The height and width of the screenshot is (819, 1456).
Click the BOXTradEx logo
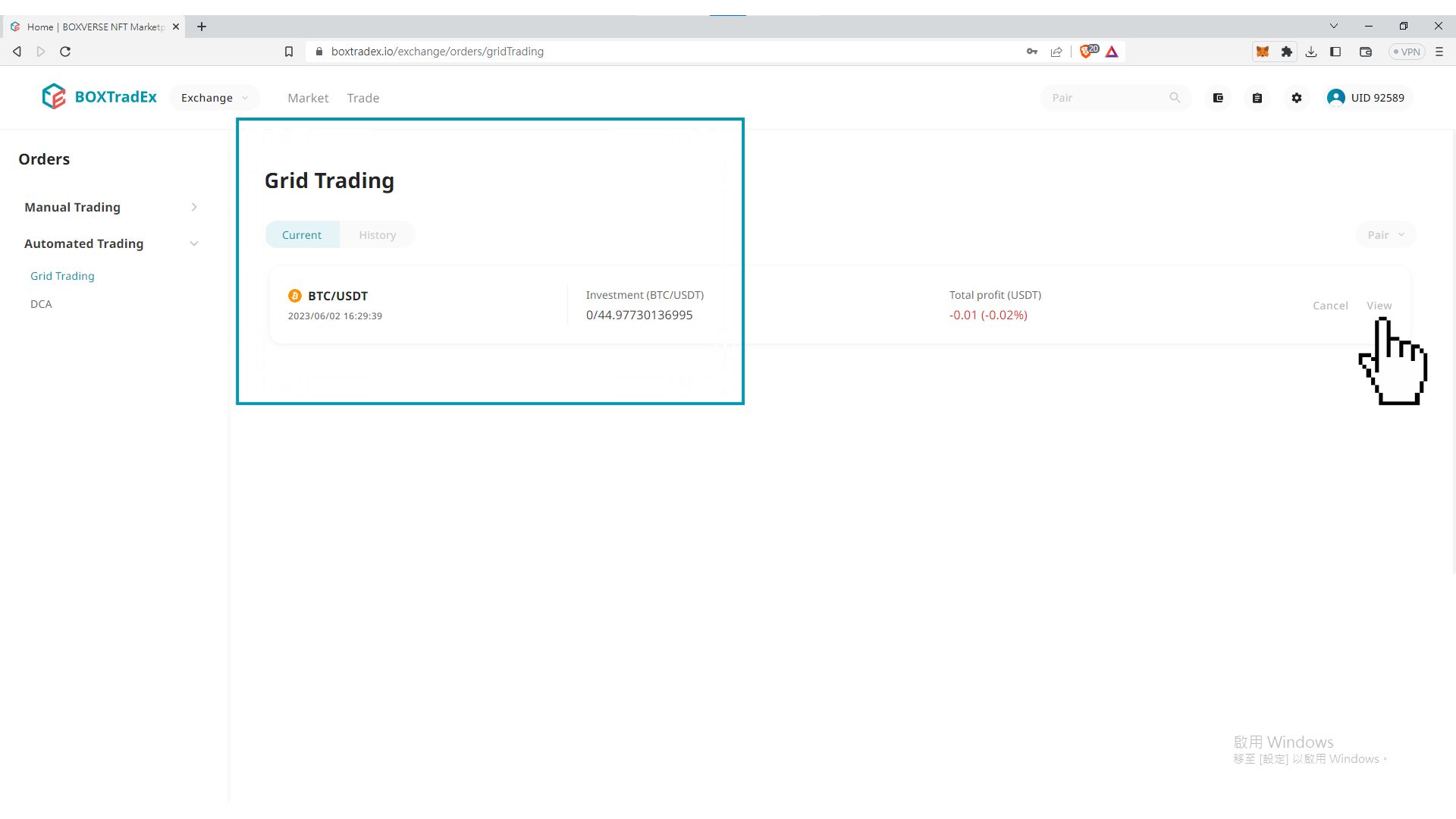99,97
